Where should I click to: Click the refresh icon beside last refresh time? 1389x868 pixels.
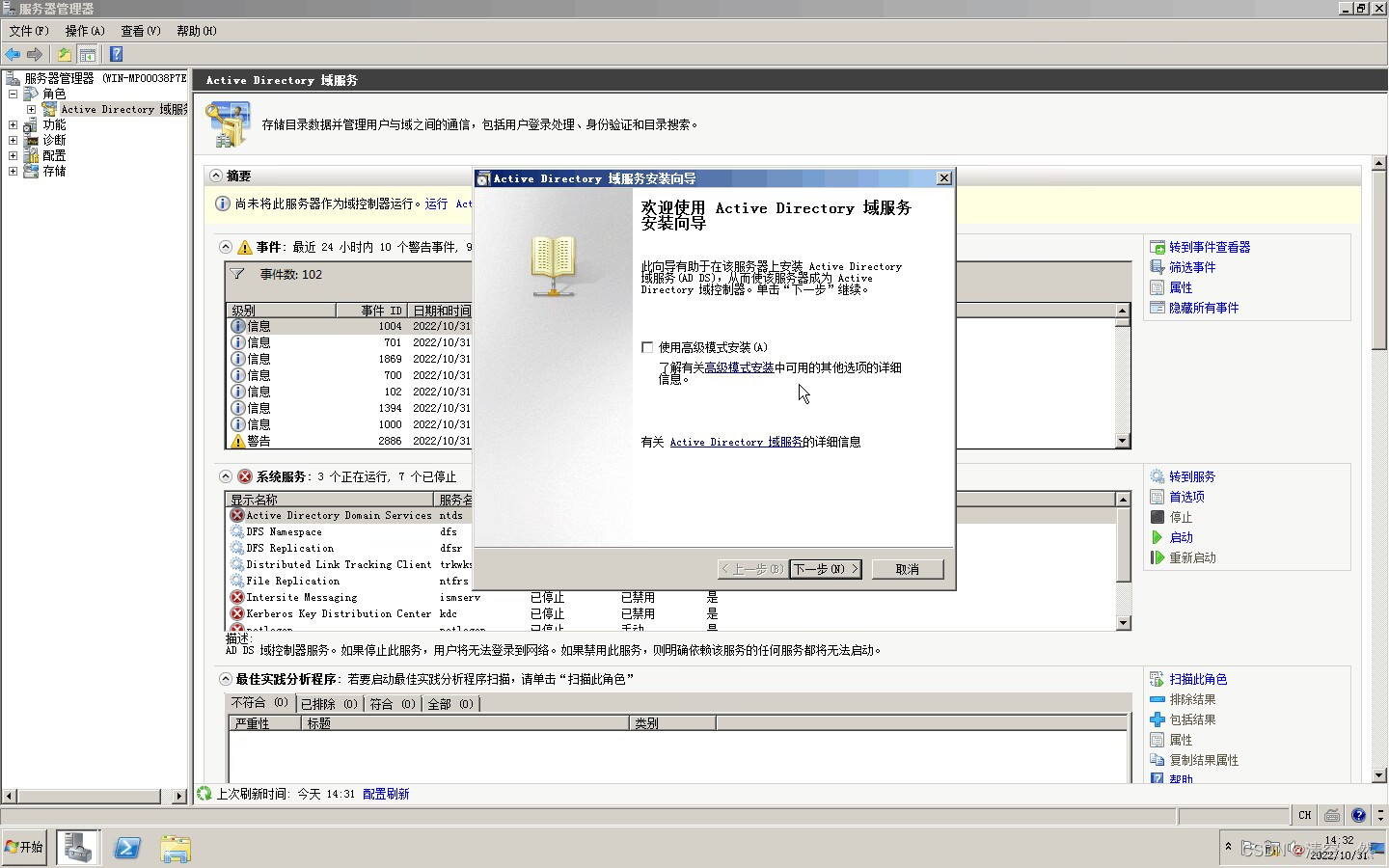coord(204,794)
